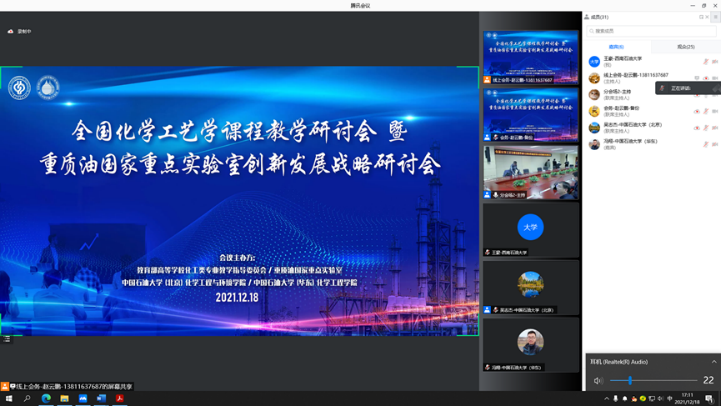Expand the audio device list chevron

click(713, 362)
